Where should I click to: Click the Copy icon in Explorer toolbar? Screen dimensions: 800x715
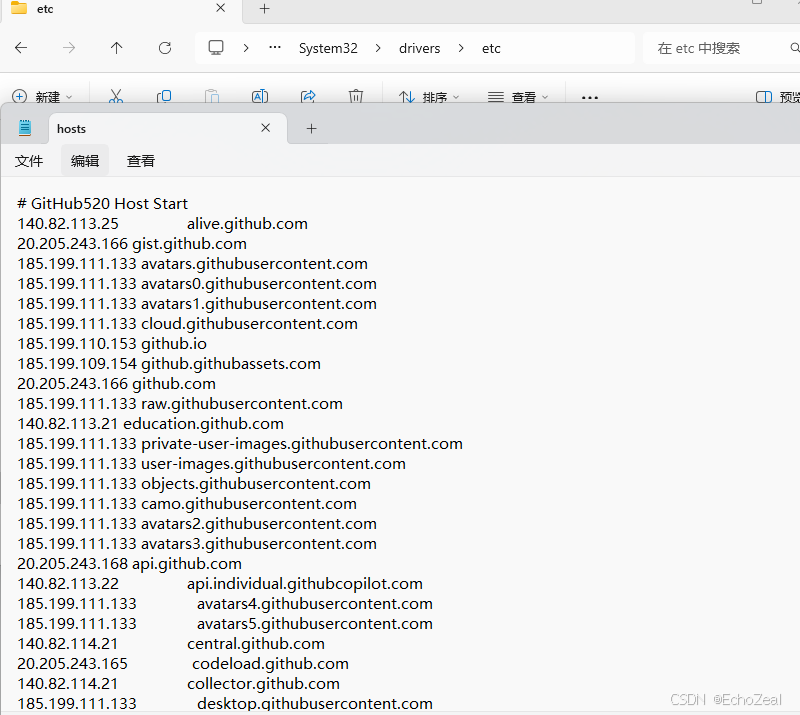click(164, 96)
